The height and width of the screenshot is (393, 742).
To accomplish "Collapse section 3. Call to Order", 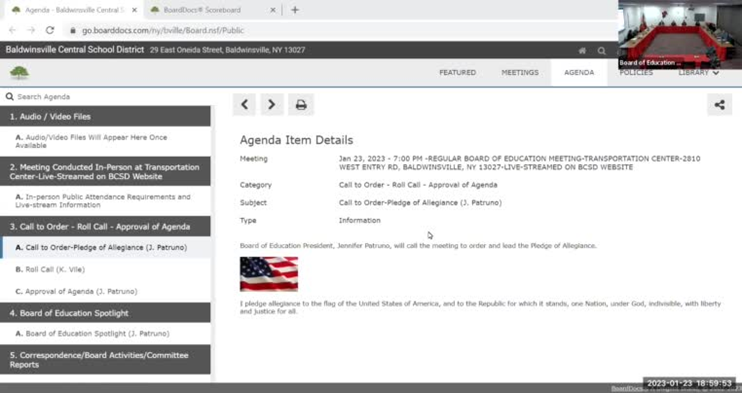I will click(105, 227).
